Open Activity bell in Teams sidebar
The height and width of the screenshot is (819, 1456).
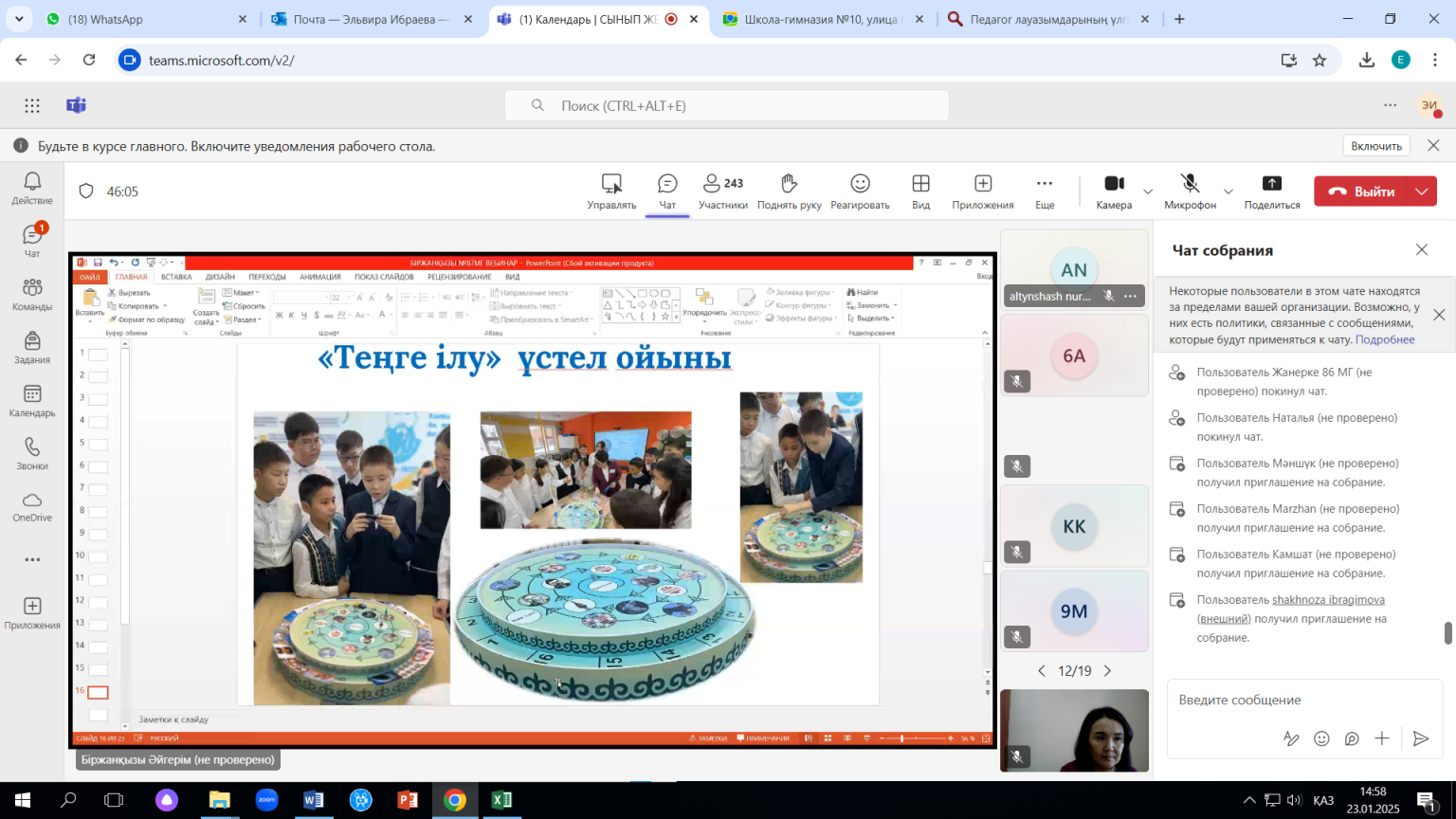click(32, 188)
